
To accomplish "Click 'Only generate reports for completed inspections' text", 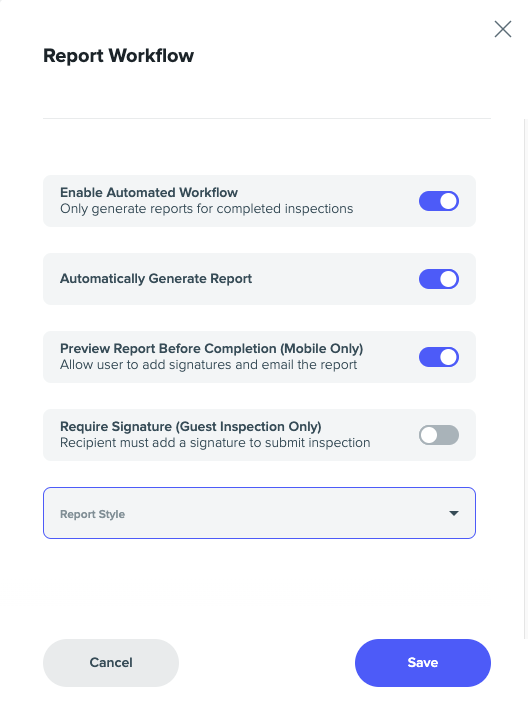I will (207, 209).
